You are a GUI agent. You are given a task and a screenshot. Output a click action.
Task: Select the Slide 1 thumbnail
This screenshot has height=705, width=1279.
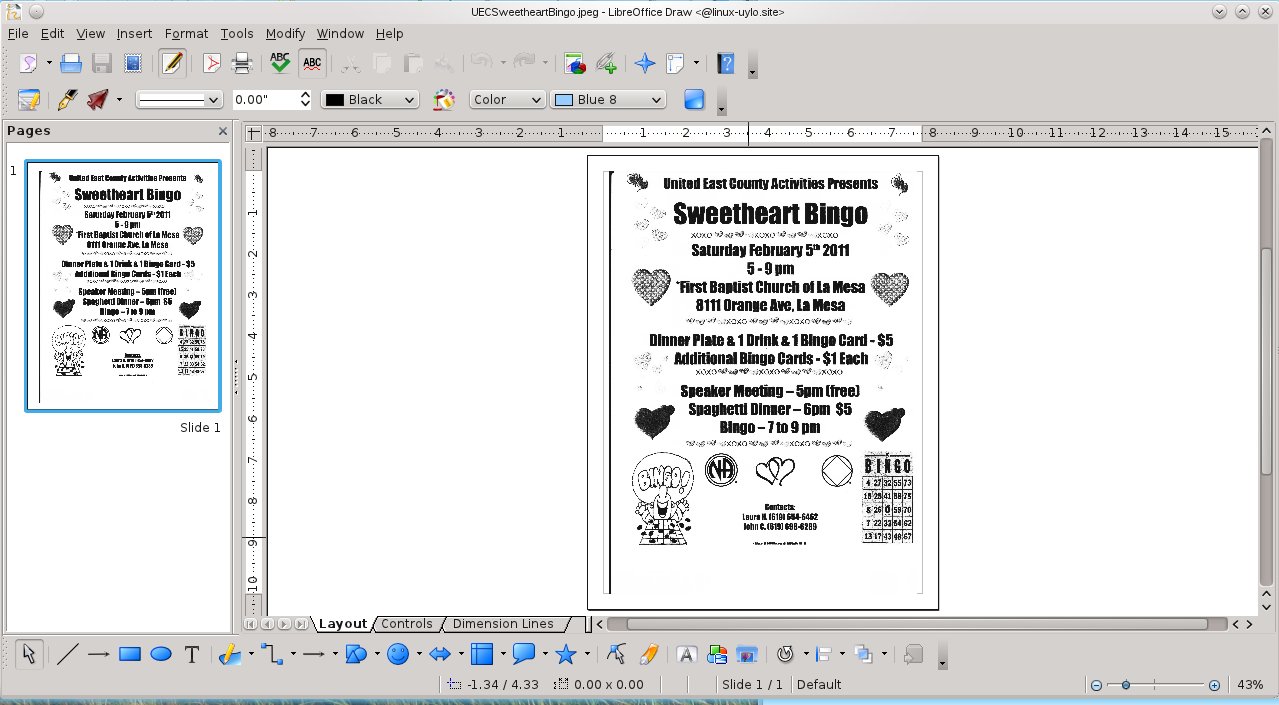click(x=123, y=286)
